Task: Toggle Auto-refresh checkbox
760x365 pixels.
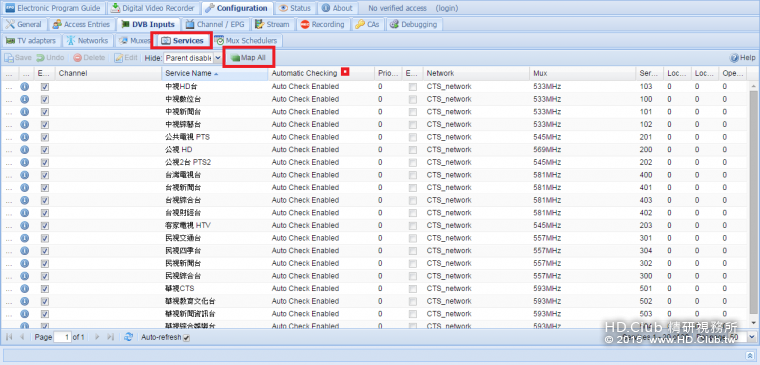Action: click(x=186, y=337)
